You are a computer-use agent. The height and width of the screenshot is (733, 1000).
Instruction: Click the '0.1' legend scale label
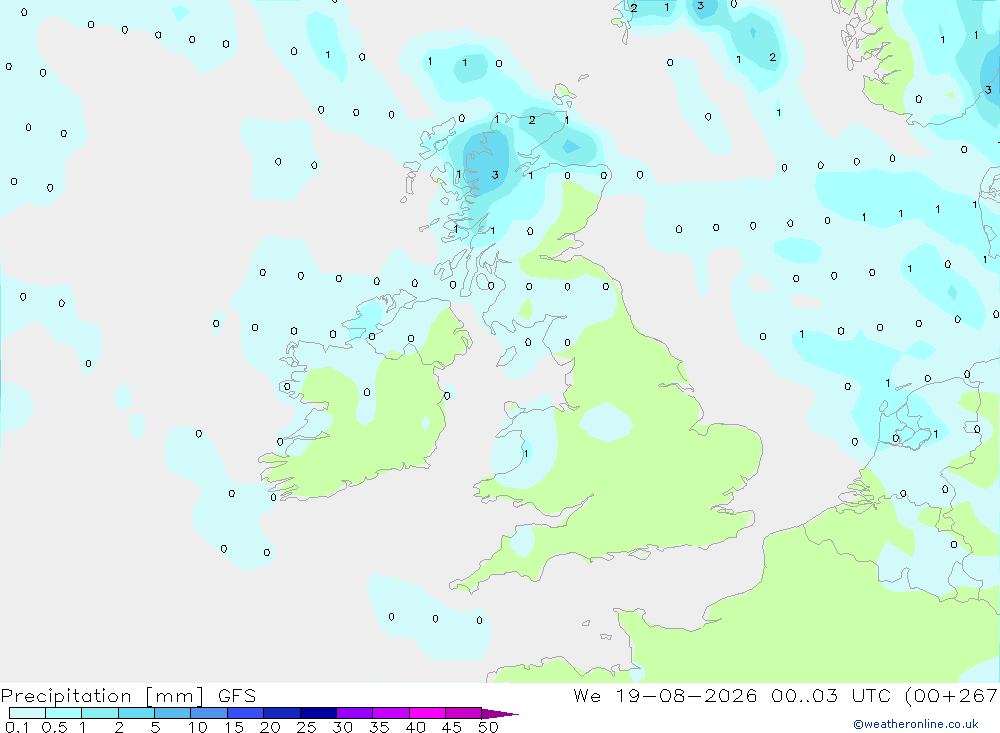(x=17, y=727)
